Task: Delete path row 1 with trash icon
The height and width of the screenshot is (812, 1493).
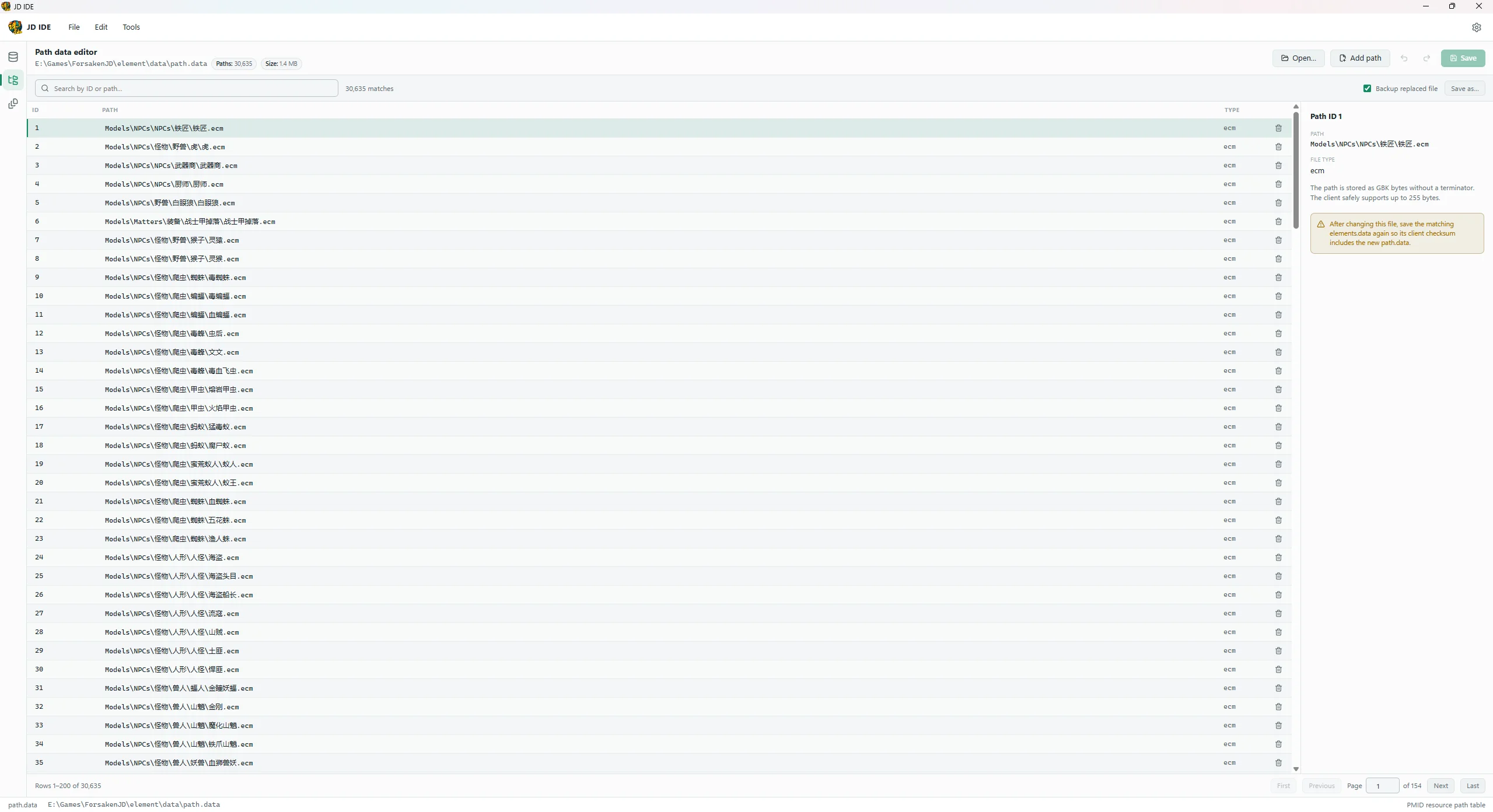Action: tap(1278, 128)
